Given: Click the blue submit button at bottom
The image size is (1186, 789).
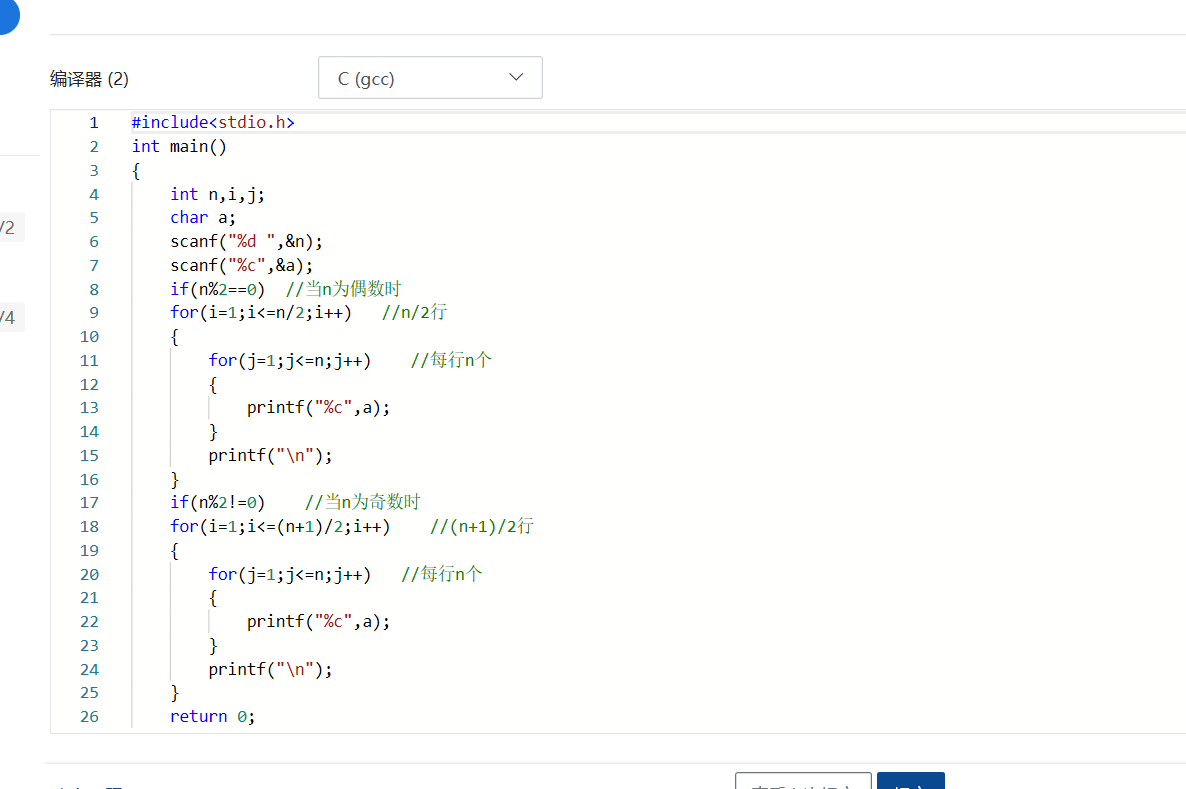Looking at the screenshot, I should click(911, 781).
